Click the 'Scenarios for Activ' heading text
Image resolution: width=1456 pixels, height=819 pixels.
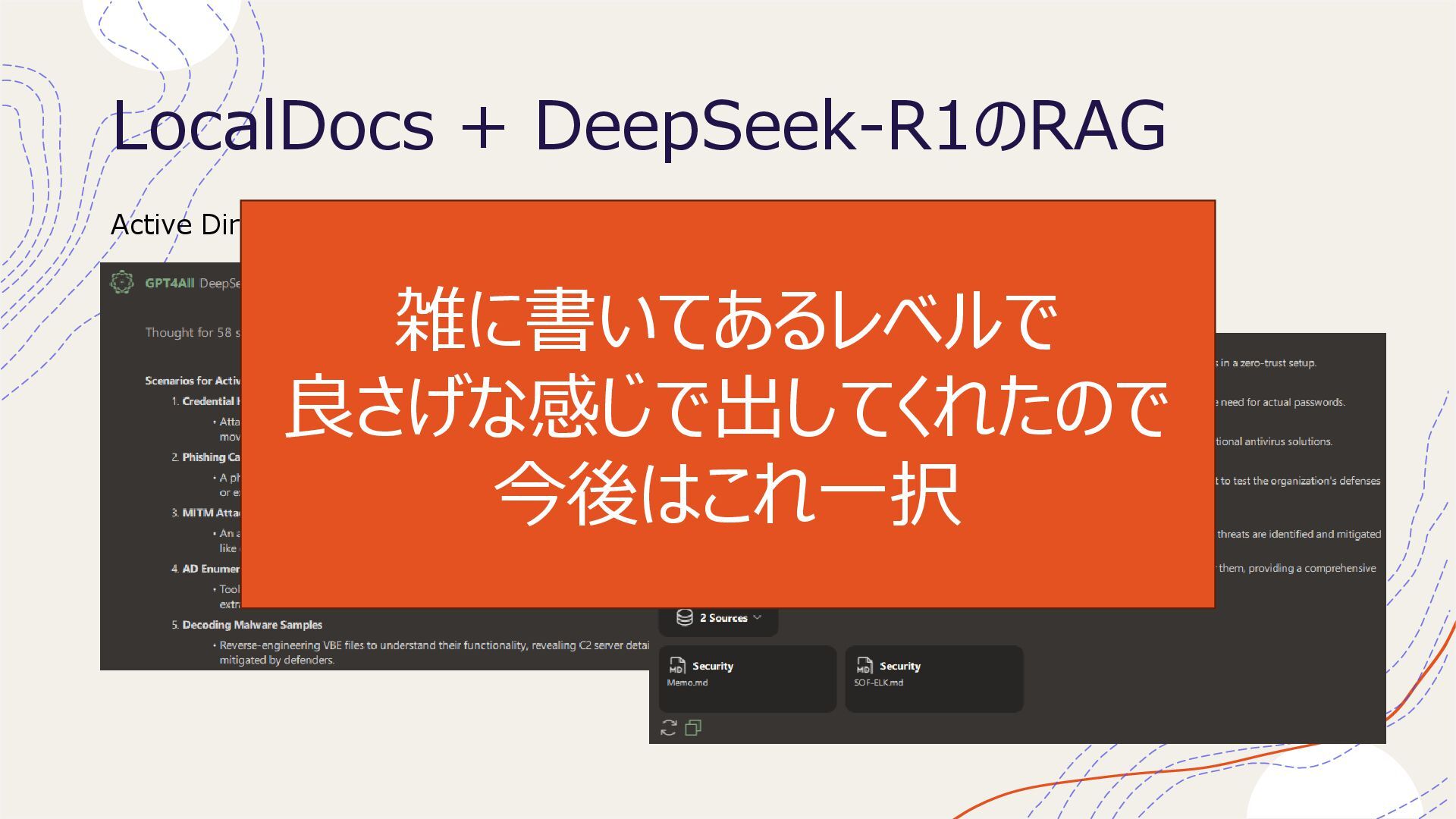pyautogui.click(x=193, y=381)
